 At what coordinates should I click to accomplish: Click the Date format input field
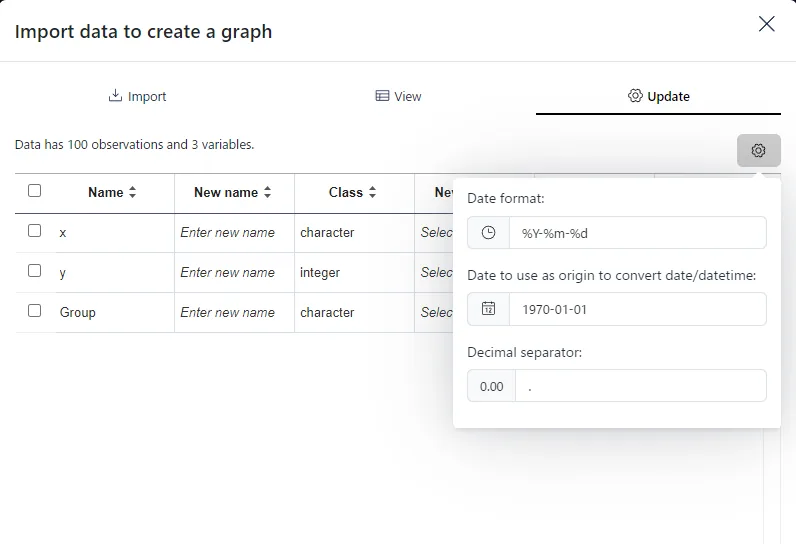638,232
